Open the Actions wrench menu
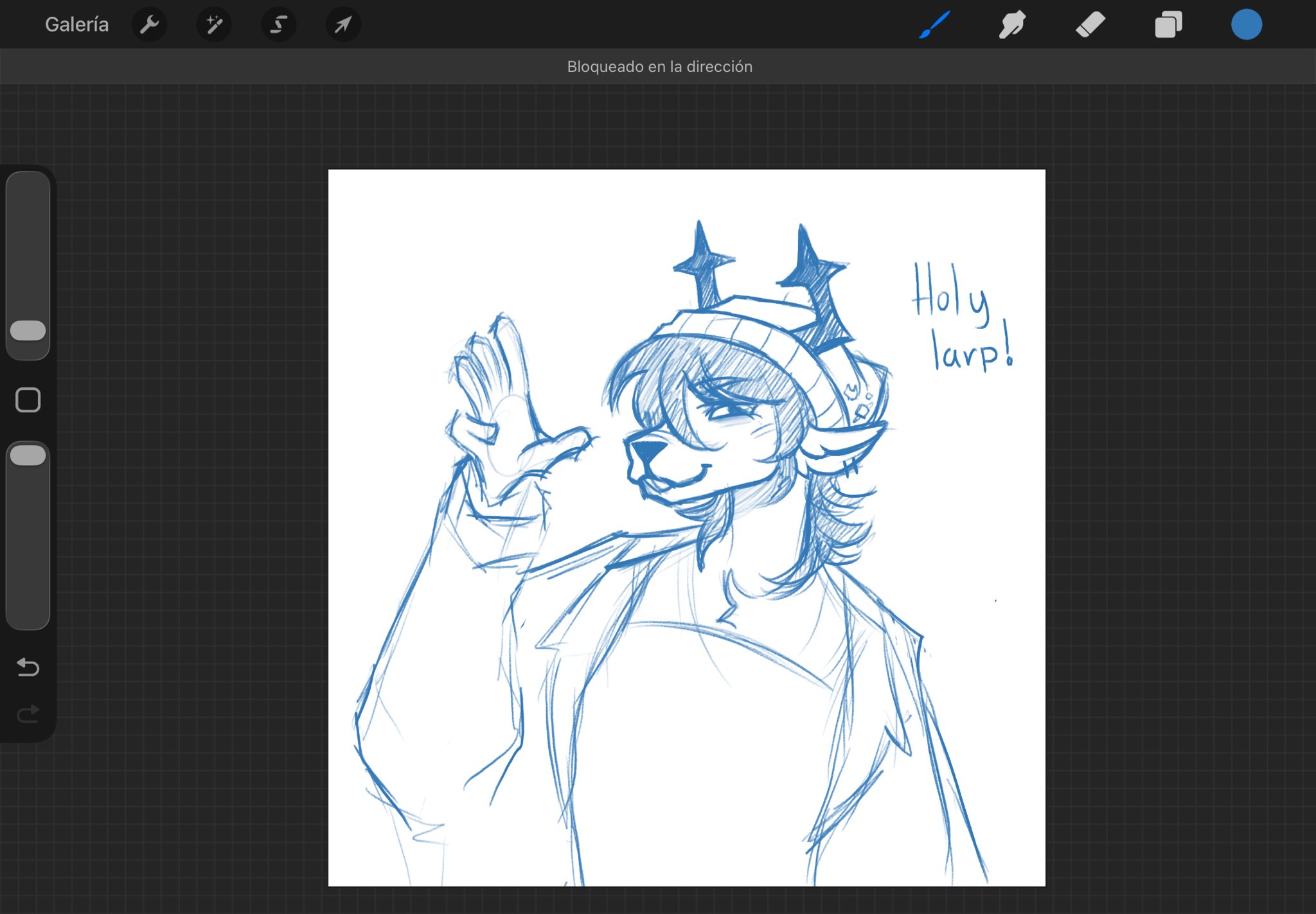The image size is (1316, 914). 149,25
